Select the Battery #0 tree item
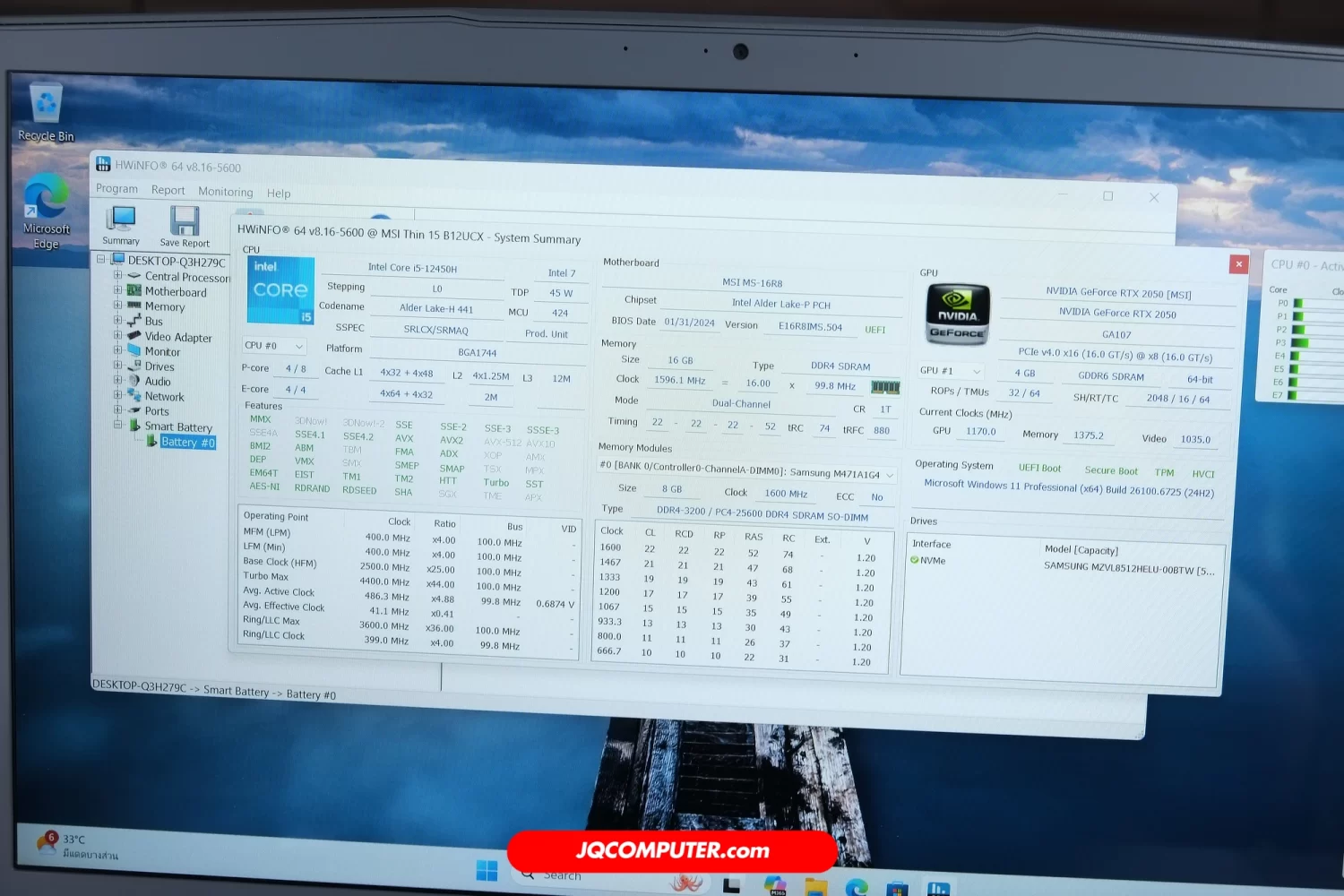1344x896 pixels. (x=187, y=443)
